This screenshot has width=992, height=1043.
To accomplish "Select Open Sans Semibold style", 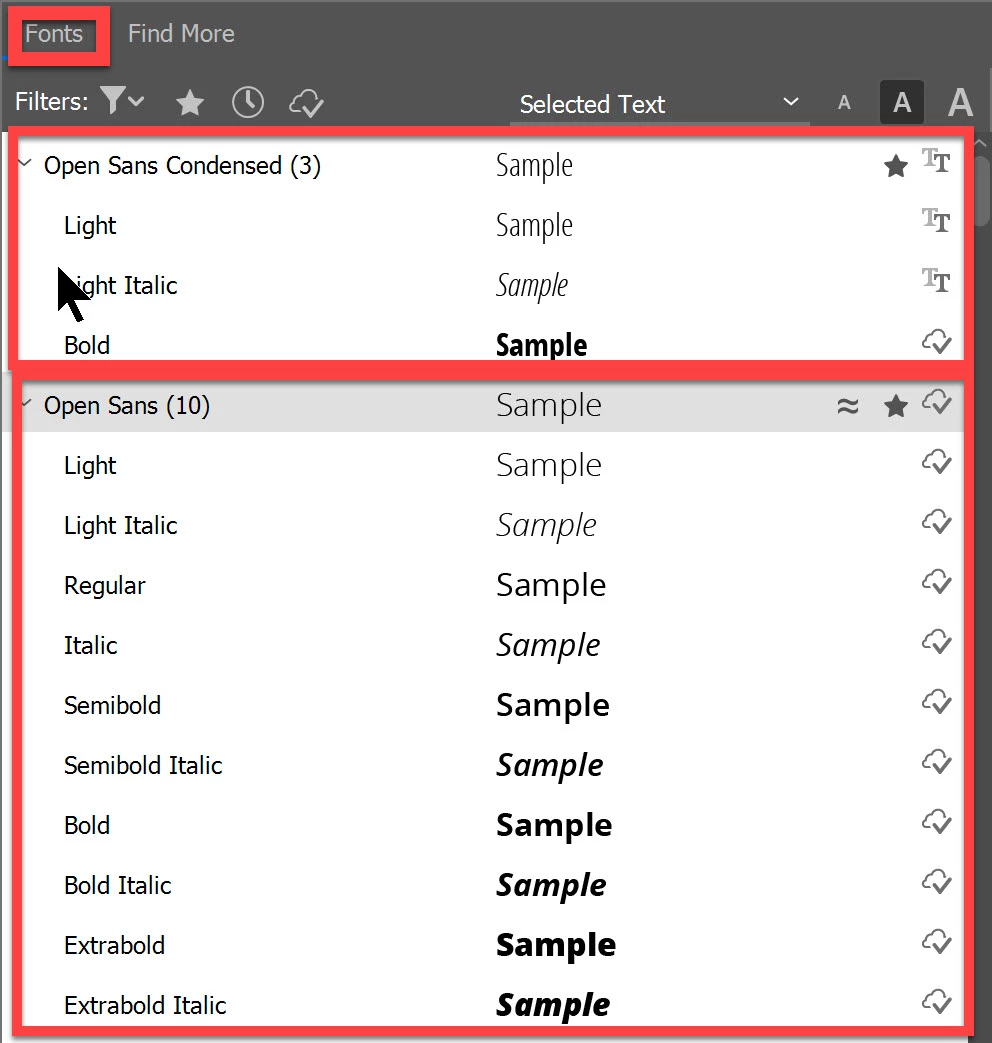I will pyautogui.click(x=112, y=705).
